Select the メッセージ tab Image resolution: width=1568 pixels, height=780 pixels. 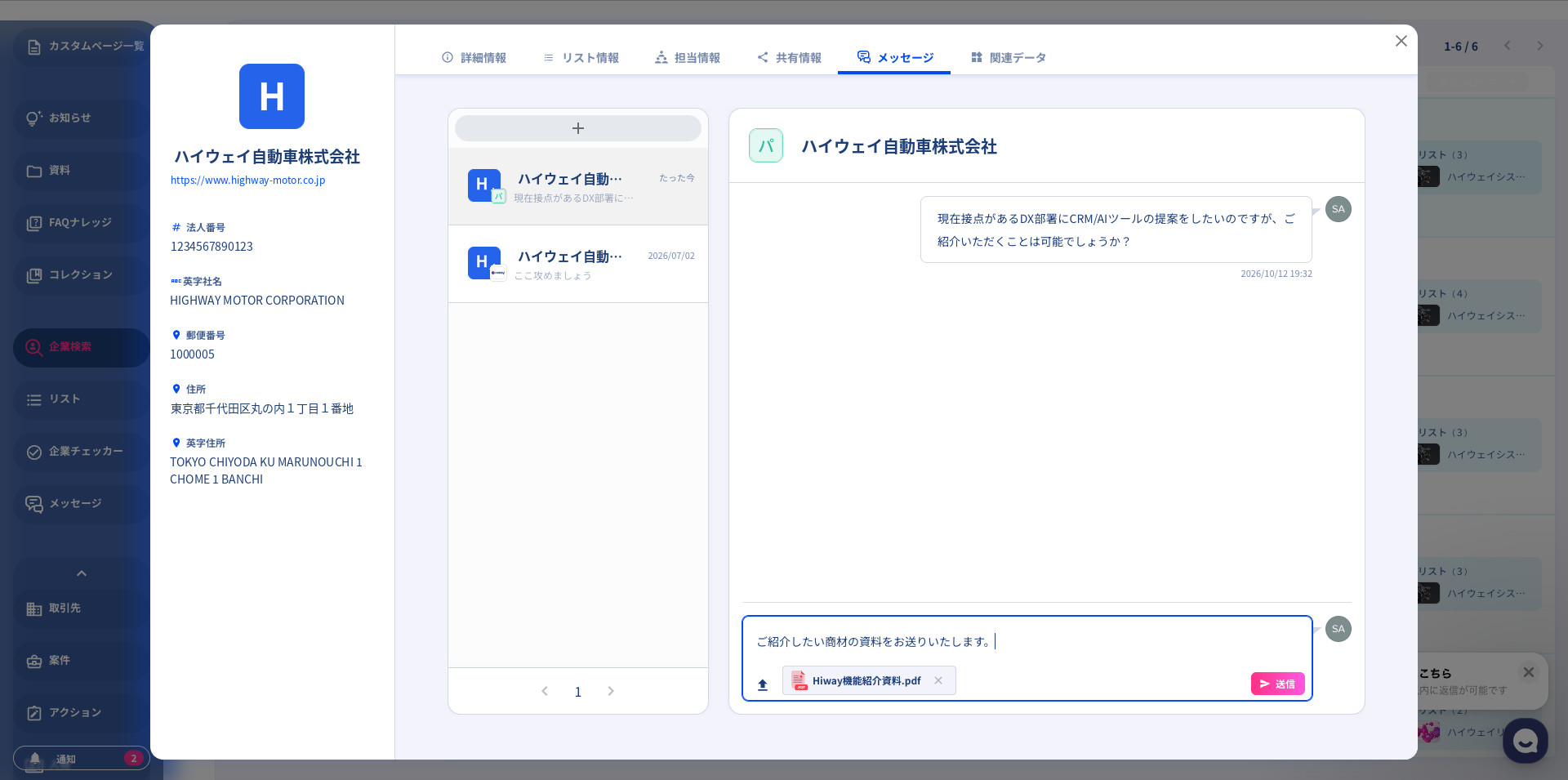[894, 57]
